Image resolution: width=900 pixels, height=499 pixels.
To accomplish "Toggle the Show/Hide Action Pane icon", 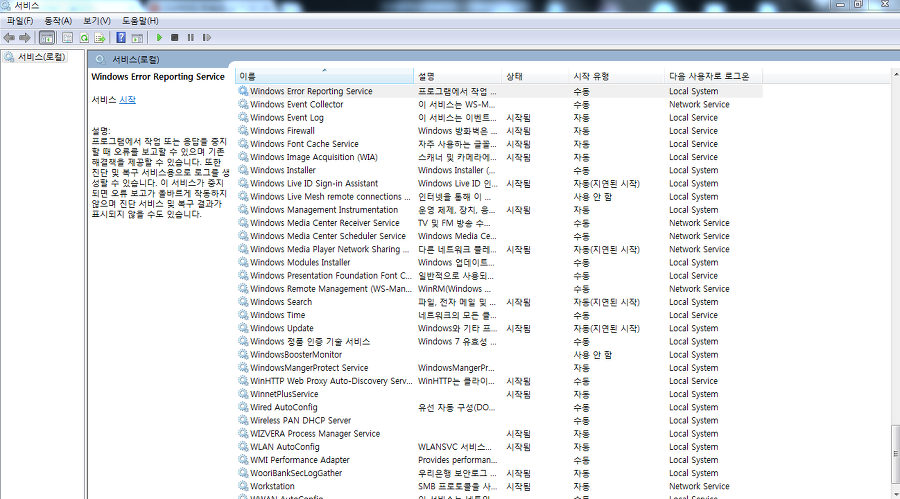I will (x=137, y=38).
